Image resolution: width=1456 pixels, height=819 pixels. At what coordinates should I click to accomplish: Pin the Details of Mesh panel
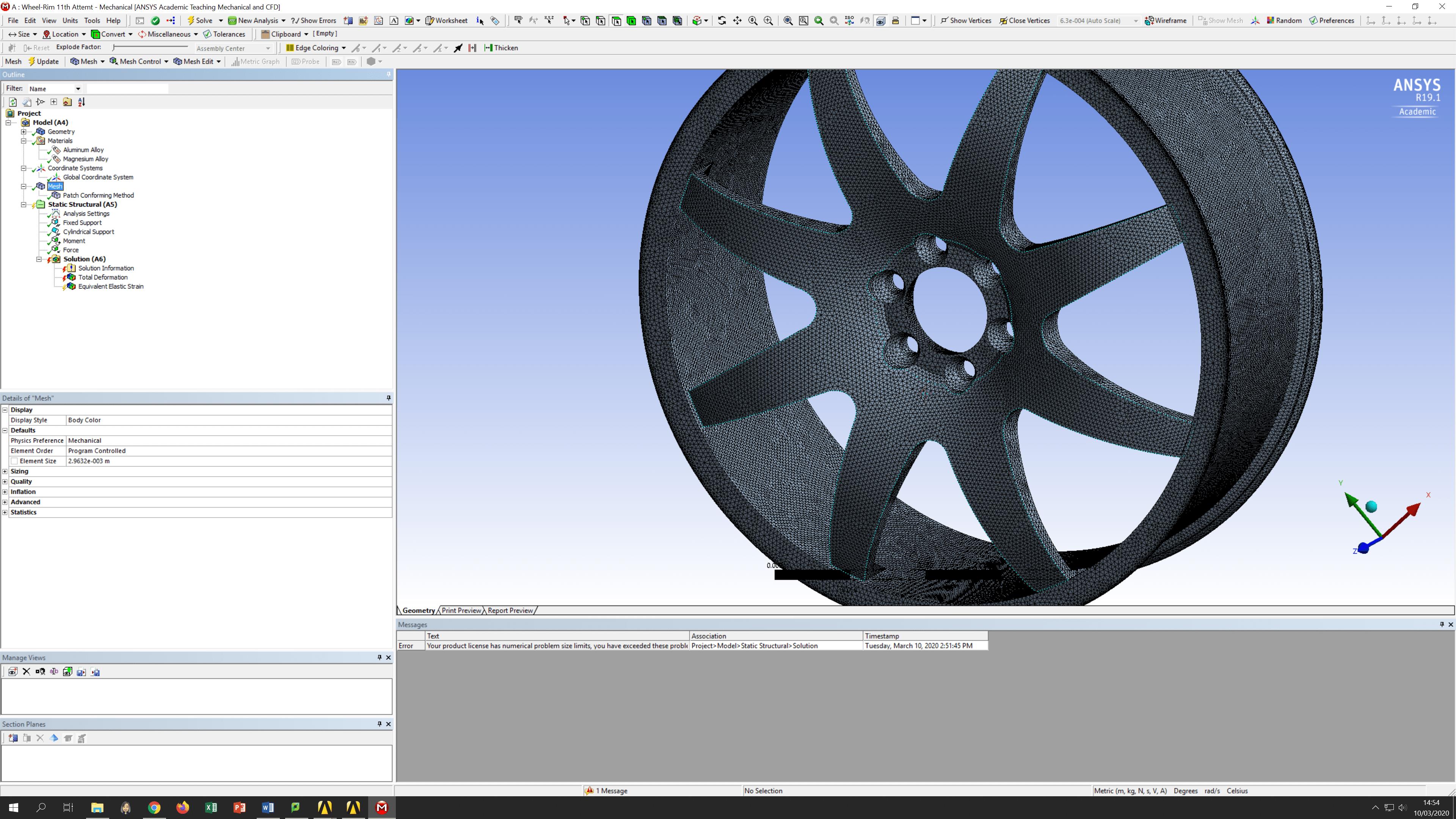388,398
